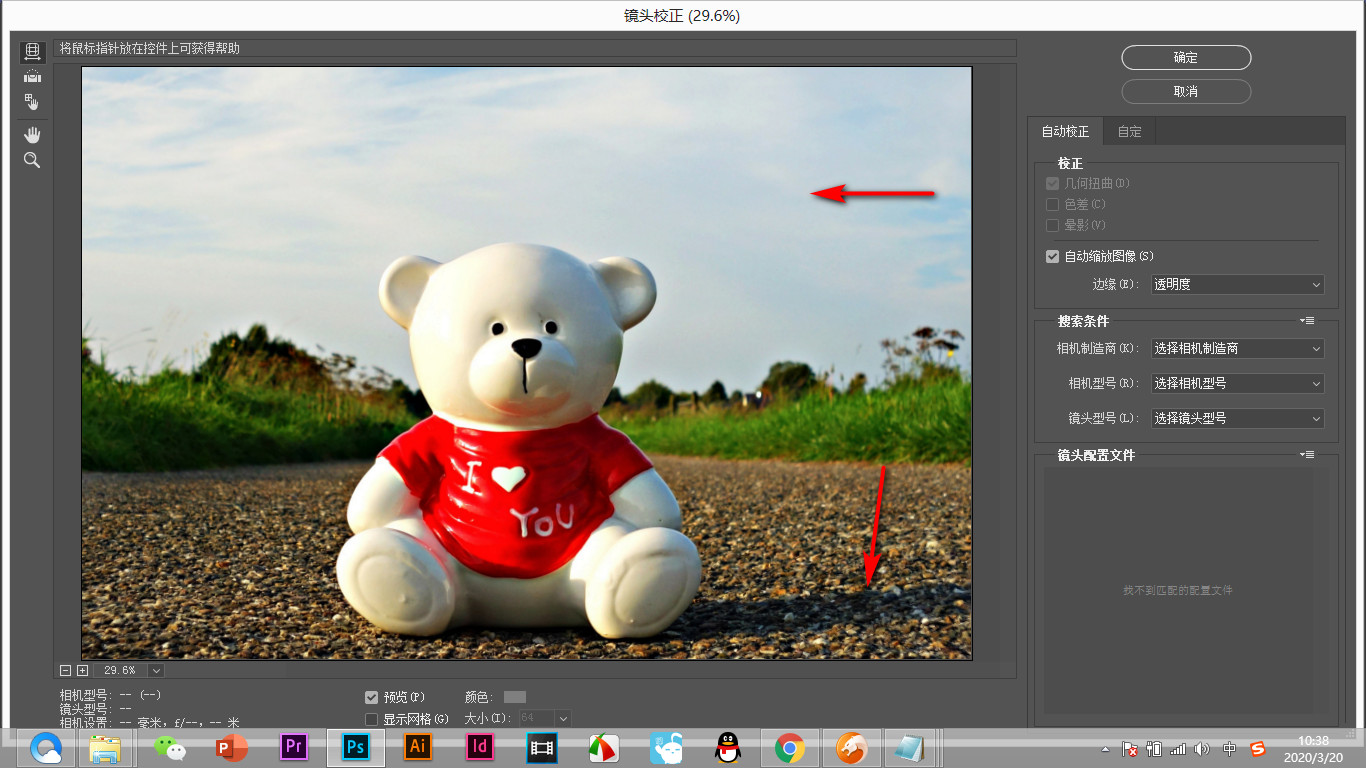Open QQ penguin from the taskbar
The height and width of the screenshot is (768, 1366).
(x=728, y=747)
